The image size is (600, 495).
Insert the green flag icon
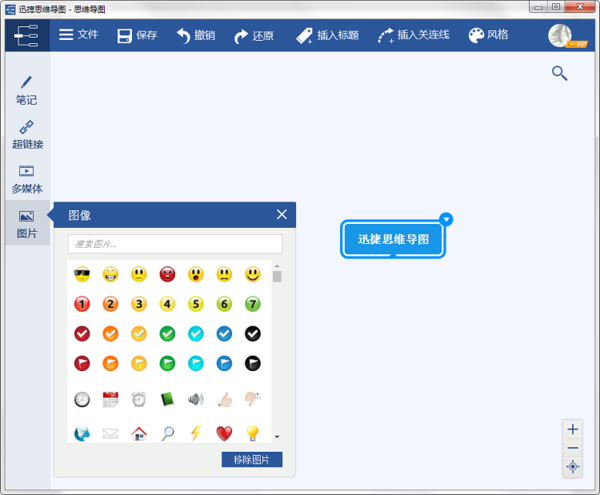click(167, 363)
